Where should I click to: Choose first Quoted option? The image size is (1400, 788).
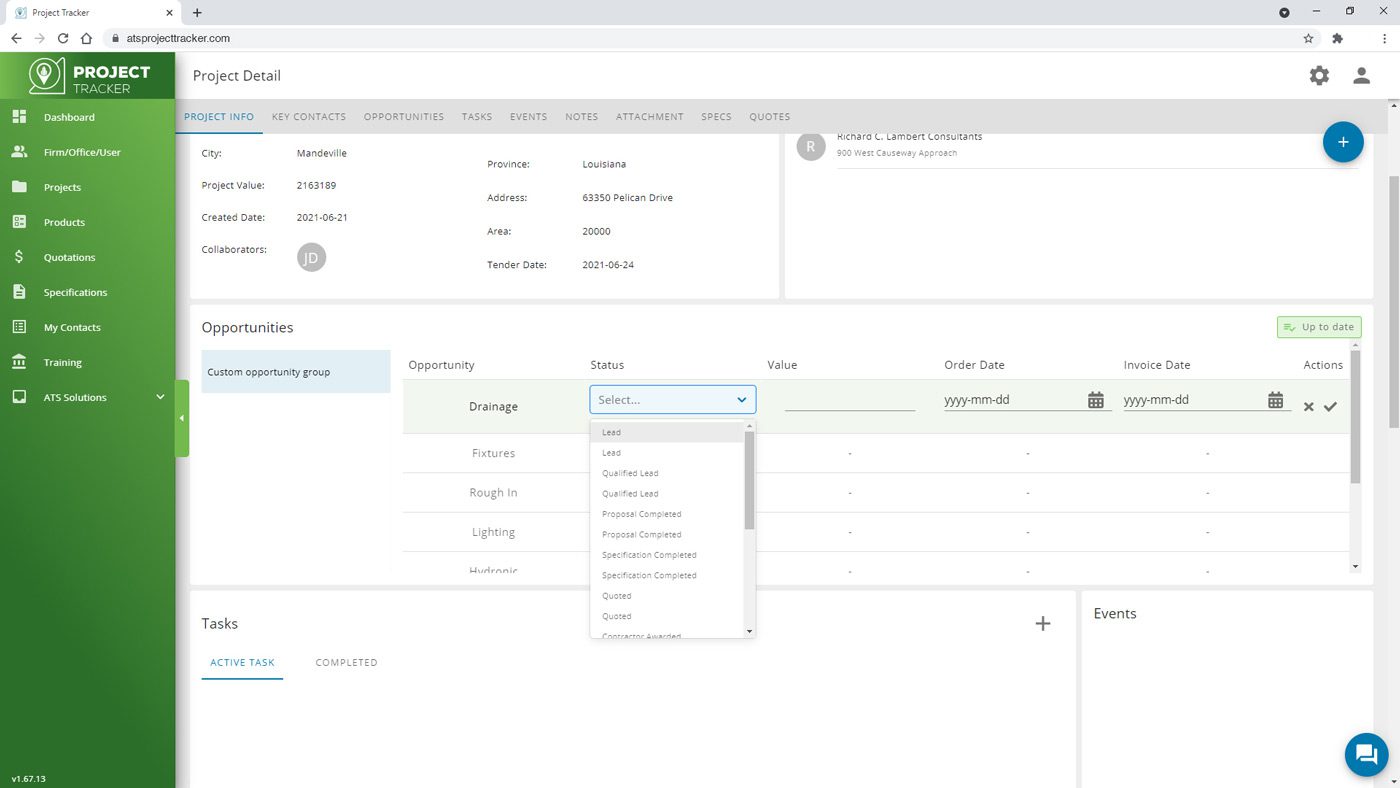point(668,596)
